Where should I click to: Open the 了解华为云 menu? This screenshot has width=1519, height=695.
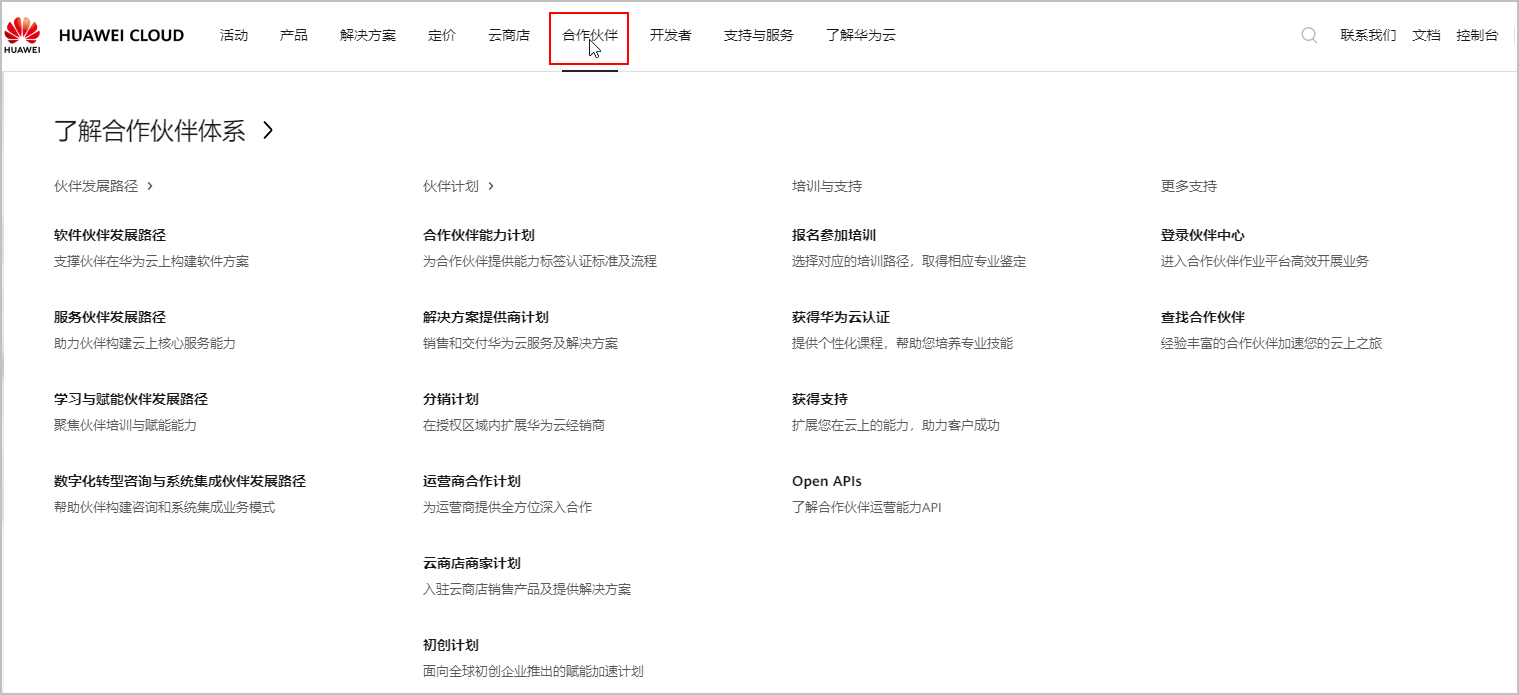tap(861, 35)
